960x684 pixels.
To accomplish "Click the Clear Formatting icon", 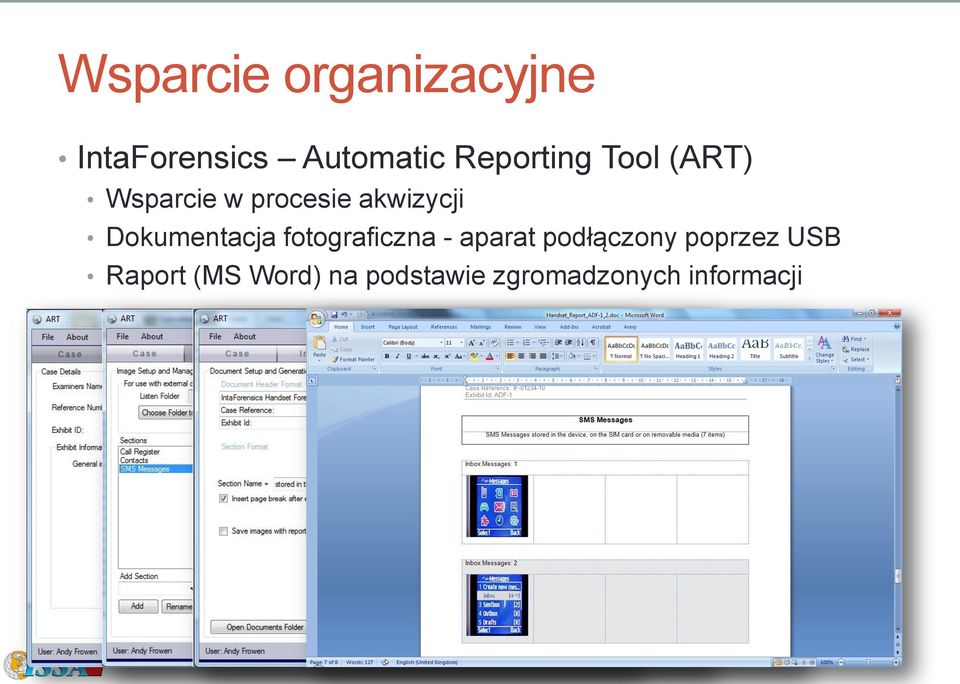I will tap(495, 343).
